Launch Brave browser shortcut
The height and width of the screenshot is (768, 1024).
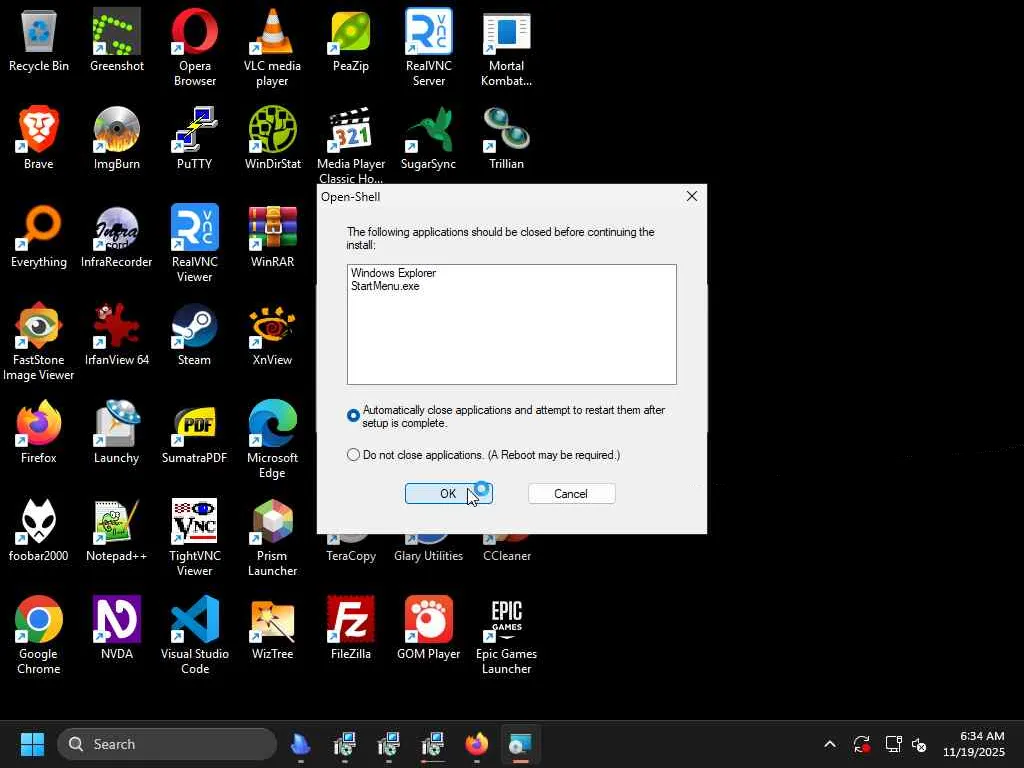point(39,138)
